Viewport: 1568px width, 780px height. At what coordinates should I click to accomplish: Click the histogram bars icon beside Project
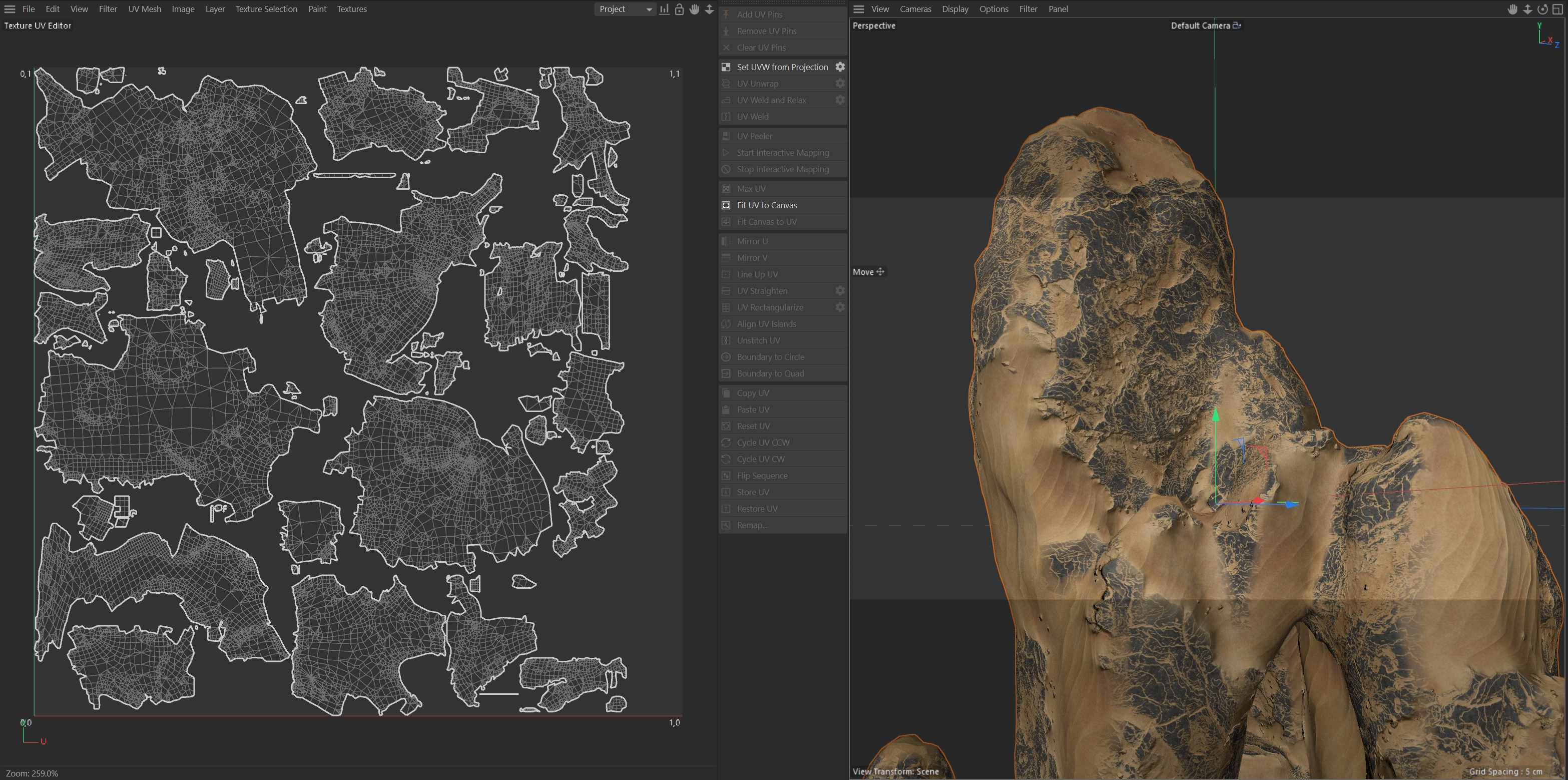[664, 9]
